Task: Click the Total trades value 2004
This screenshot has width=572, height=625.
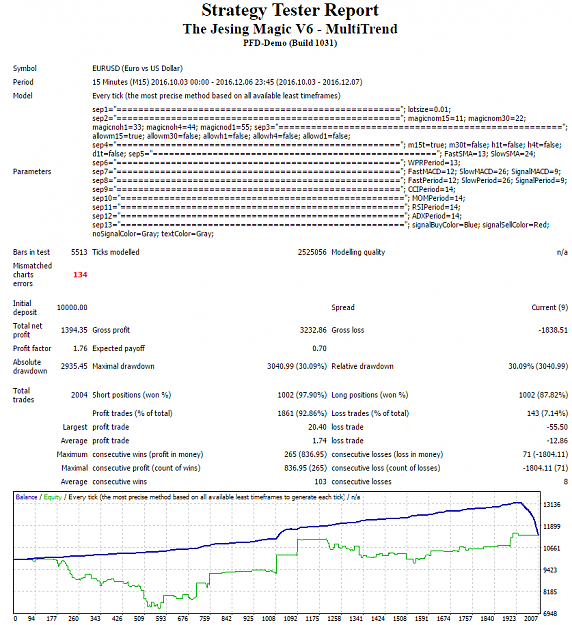Action: [79, 395]
